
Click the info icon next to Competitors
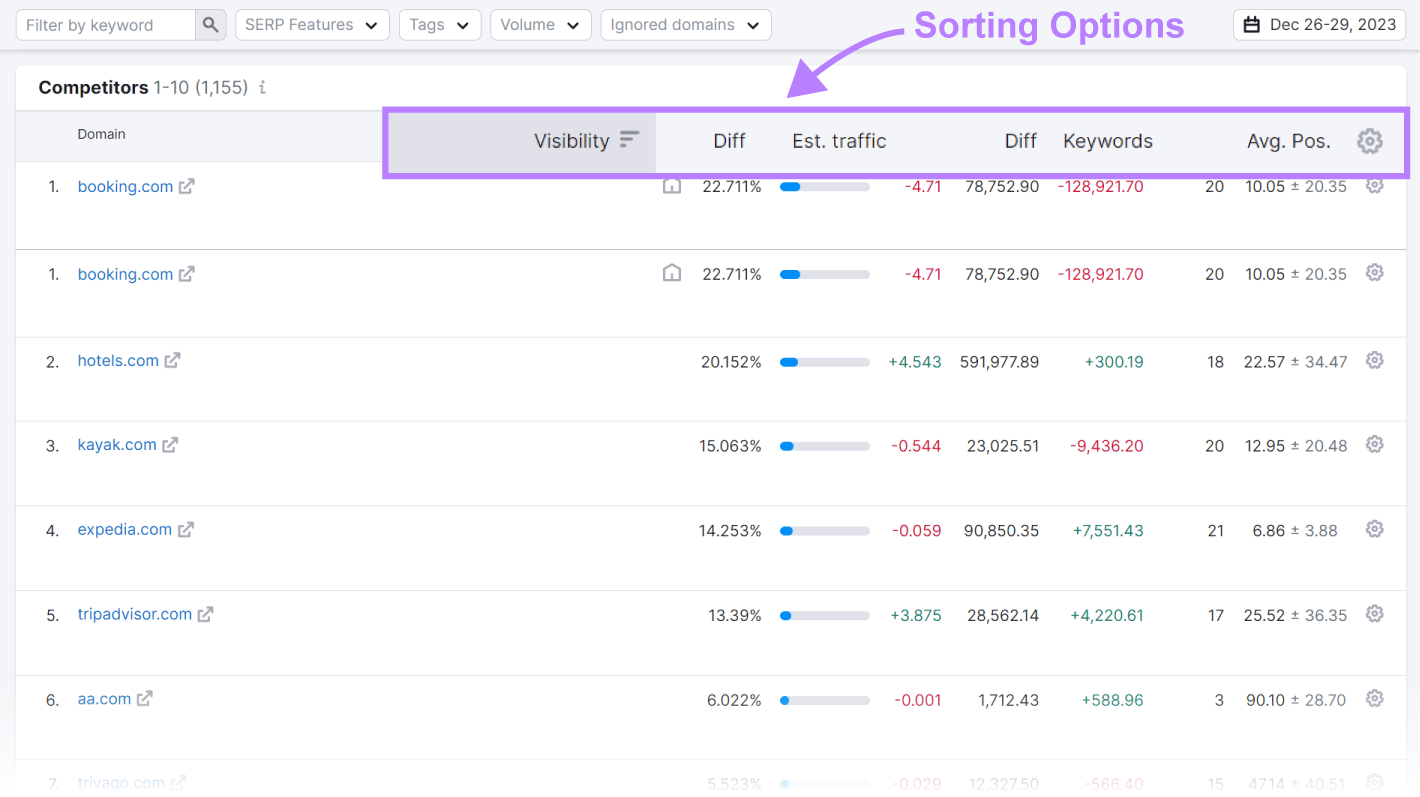point(262,88)
